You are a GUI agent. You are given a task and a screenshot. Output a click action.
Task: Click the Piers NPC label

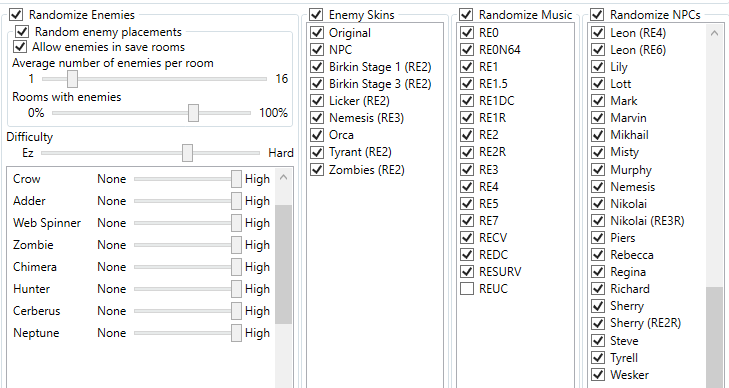(623, 238)
